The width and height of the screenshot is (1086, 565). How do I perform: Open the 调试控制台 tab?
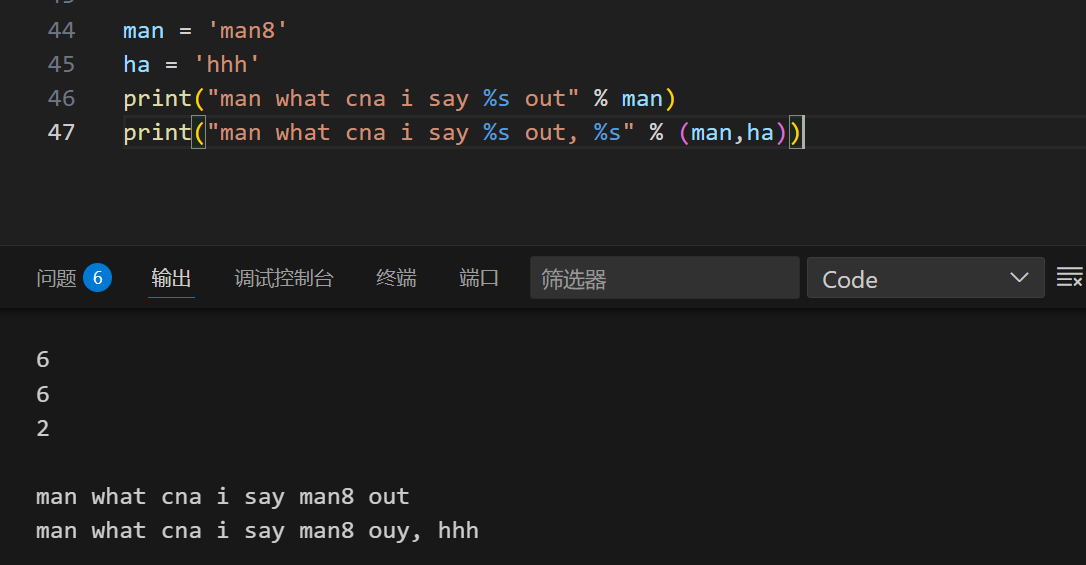pyautogui.click(x=284, y=279)
